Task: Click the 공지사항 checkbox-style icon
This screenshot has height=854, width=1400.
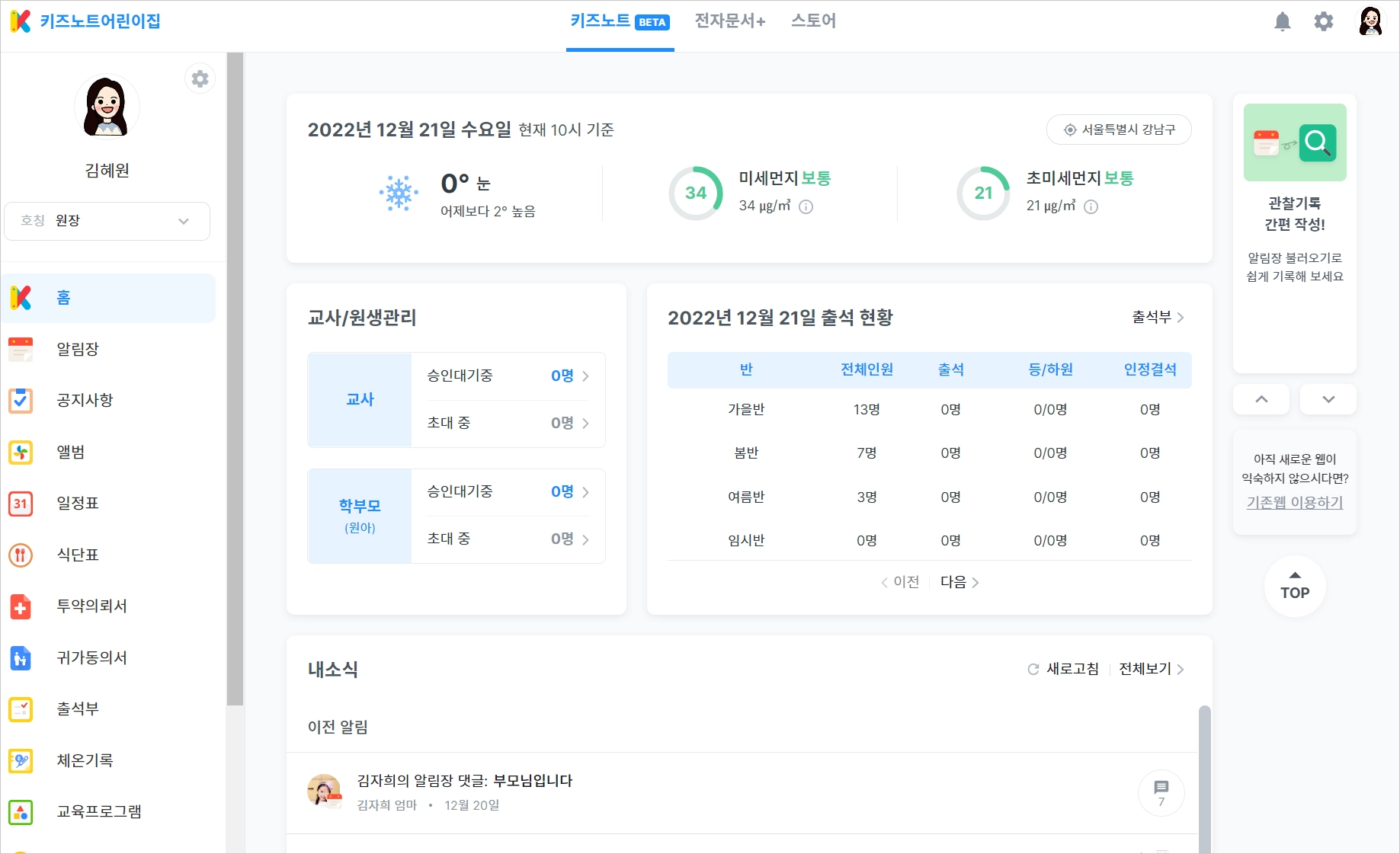Action: pos(21,400)
